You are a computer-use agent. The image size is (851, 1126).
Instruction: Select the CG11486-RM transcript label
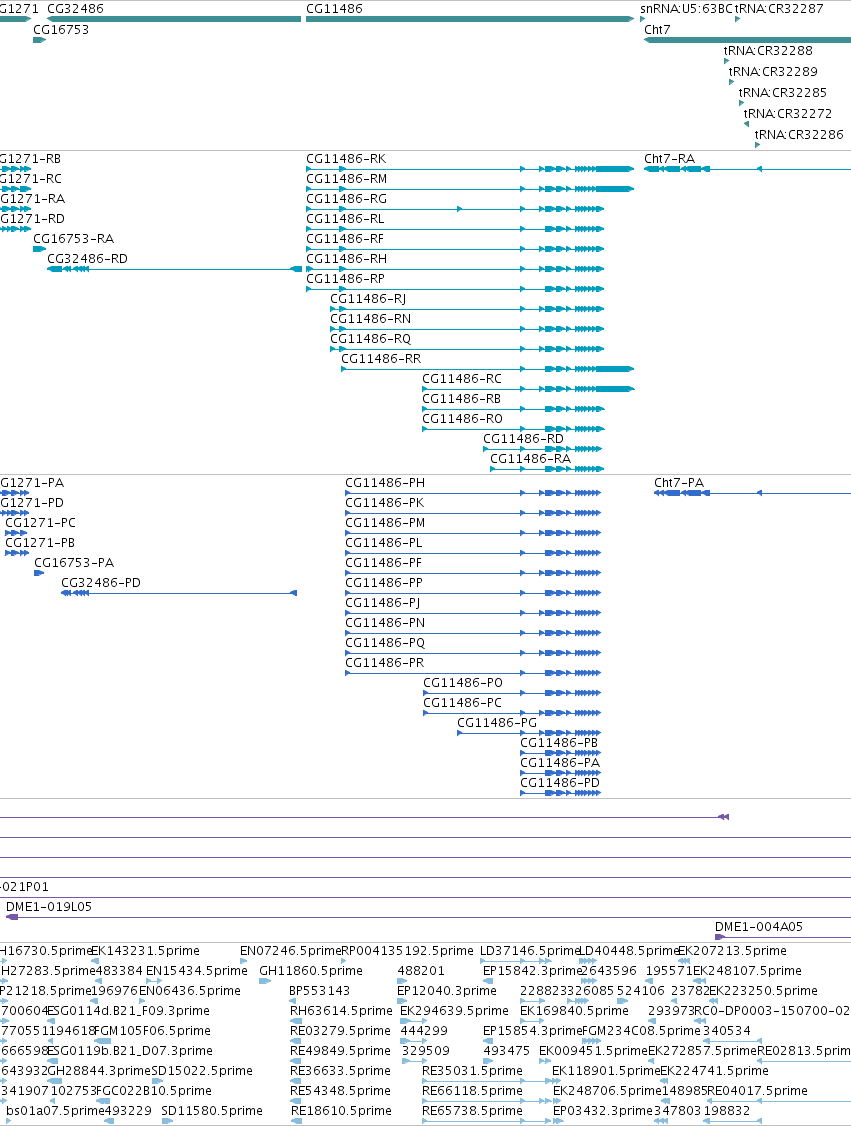point(347,179)
